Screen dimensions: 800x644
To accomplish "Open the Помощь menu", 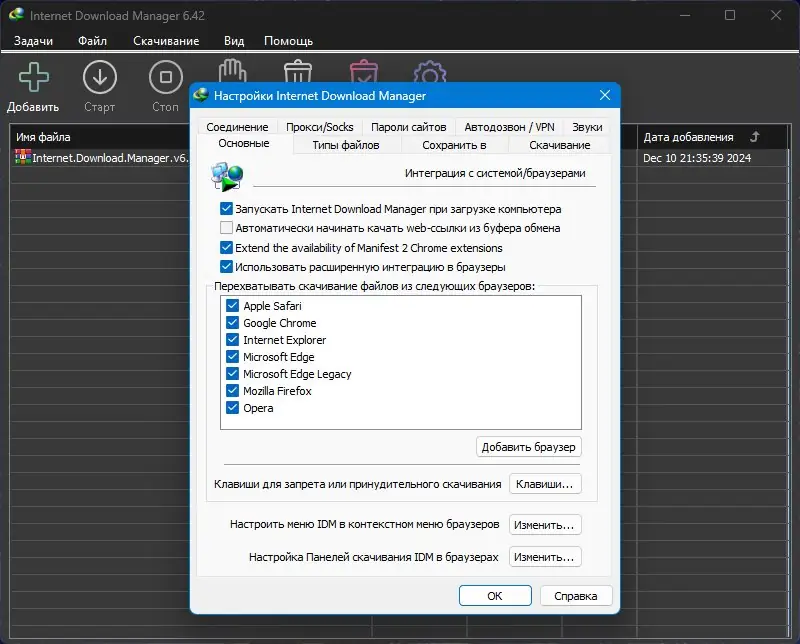I will pos(288,41).
